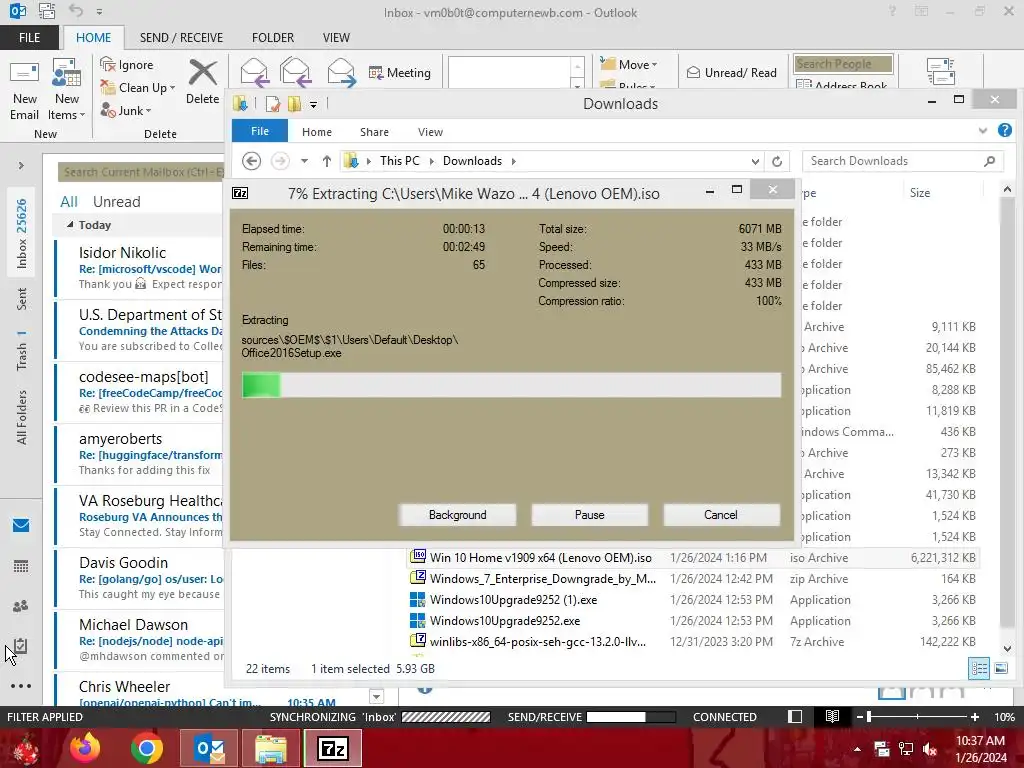
Task: Click the Outlook zoom slider handle
Action: coord(869,717)
